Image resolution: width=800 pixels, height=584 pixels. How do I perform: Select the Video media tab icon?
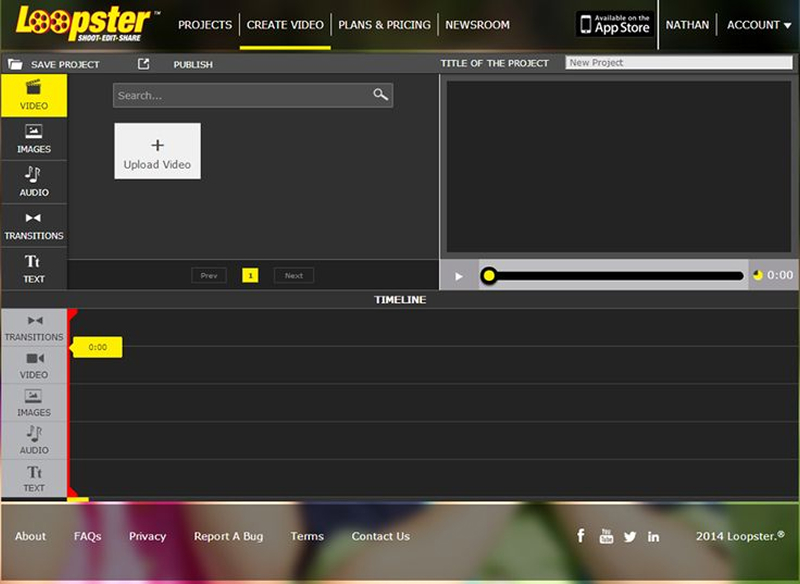click(x=34, y=87)
